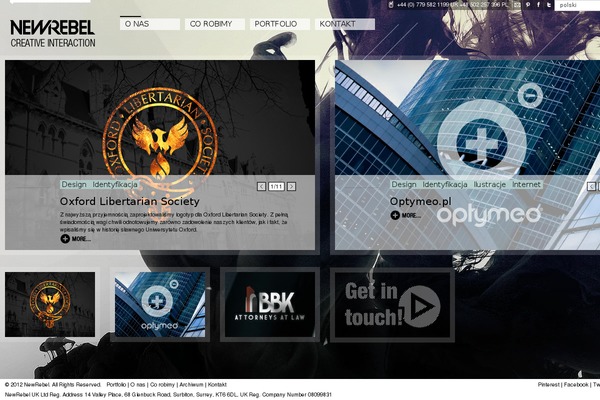The image size is (600, 400).
Task: Click the NewRebel Creative Interaction logo
Action: (53, 34)
